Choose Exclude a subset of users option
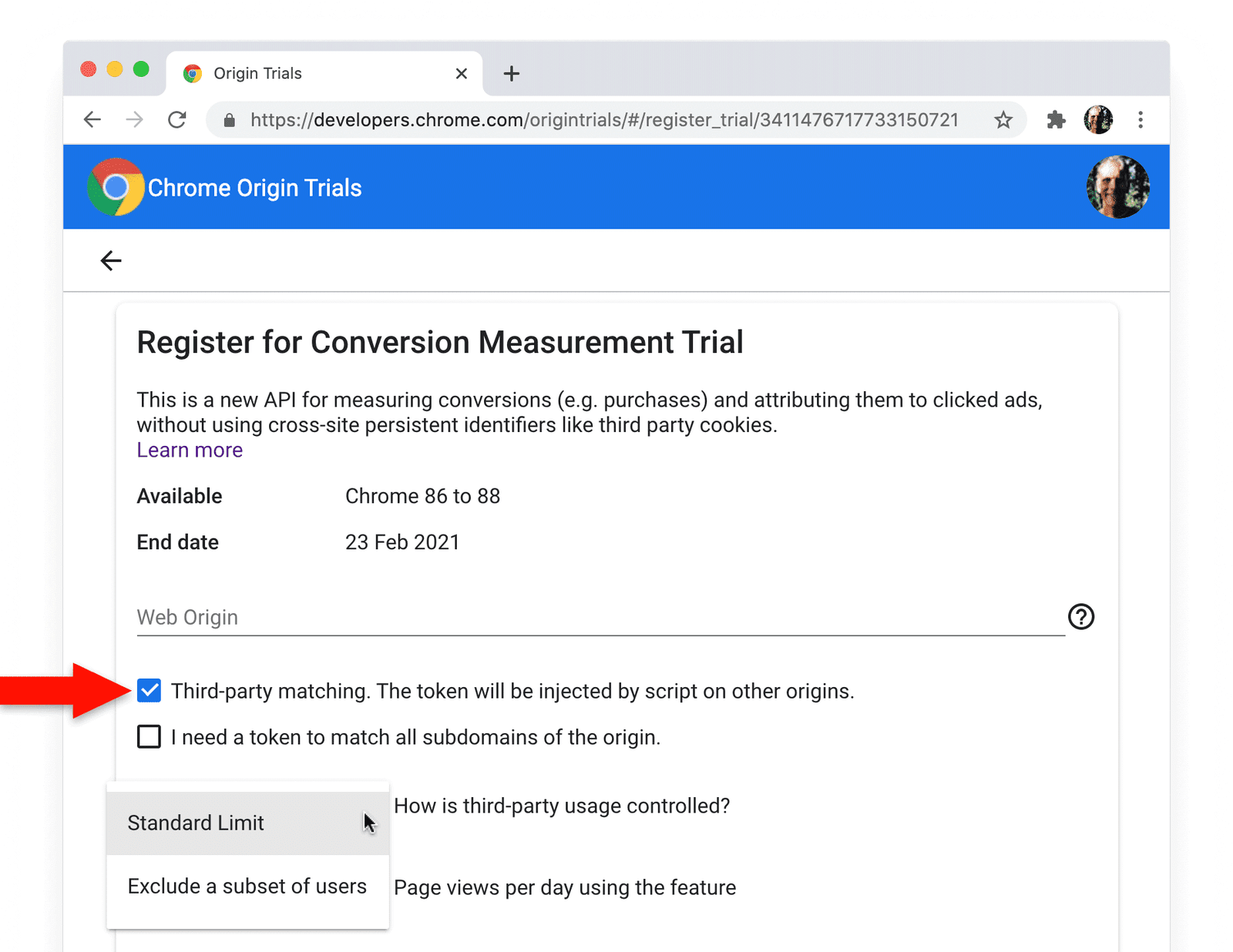1233x952 pixels. point(247,886)
